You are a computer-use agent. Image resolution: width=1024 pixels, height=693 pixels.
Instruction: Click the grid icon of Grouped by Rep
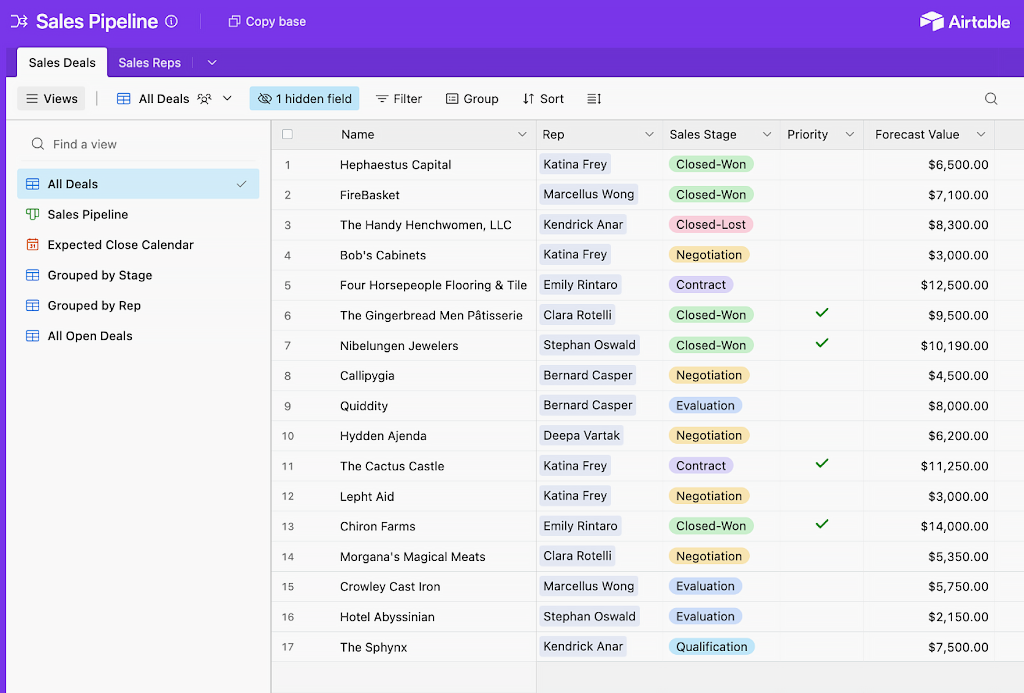[32, 305]
